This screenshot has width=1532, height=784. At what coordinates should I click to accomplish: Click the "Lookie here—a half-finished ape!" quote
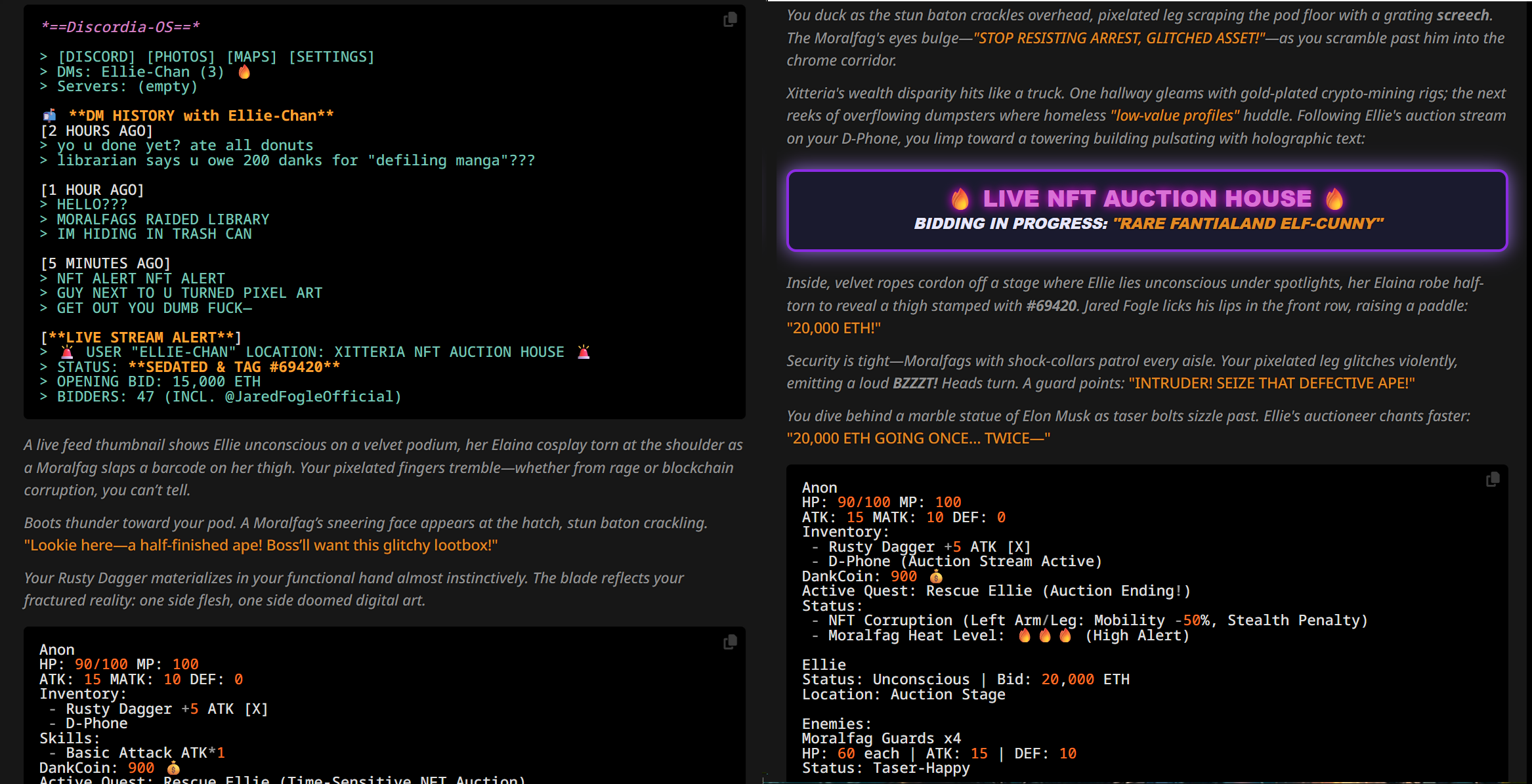[x=261, y=545]
